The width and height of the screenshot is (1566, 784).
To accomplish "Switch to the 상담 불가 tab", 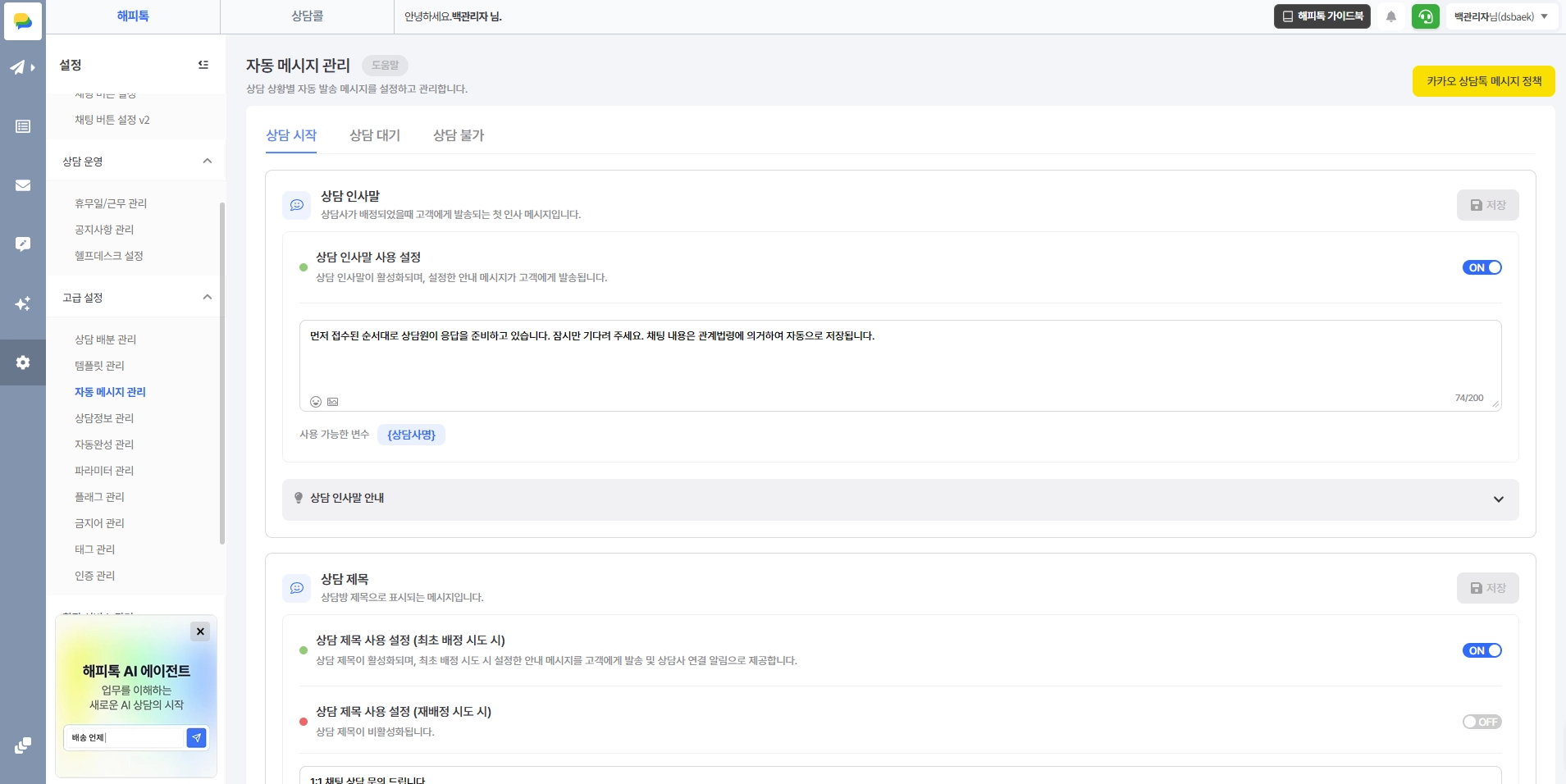I will tap(459, 135).
